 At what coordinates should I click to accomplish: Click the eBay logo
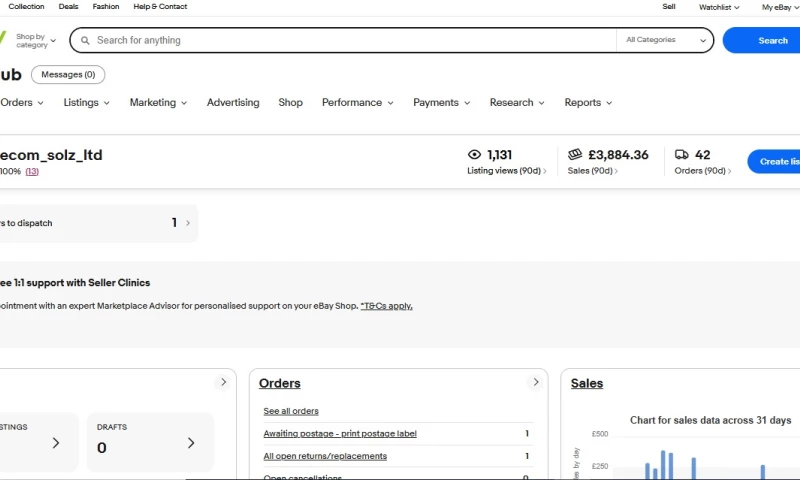click(3, 39)
